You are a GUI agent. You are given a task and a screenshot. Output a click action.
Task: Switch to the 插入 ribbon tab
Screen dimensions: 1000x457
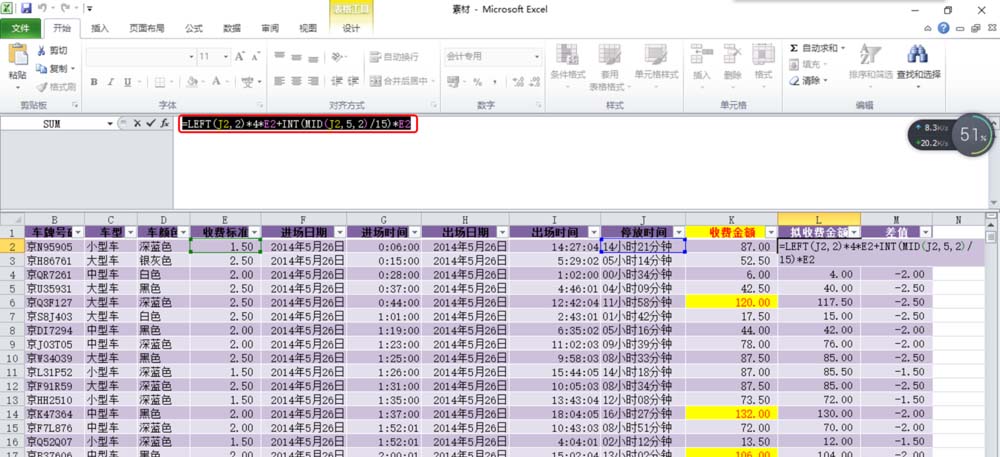point(100,29)
